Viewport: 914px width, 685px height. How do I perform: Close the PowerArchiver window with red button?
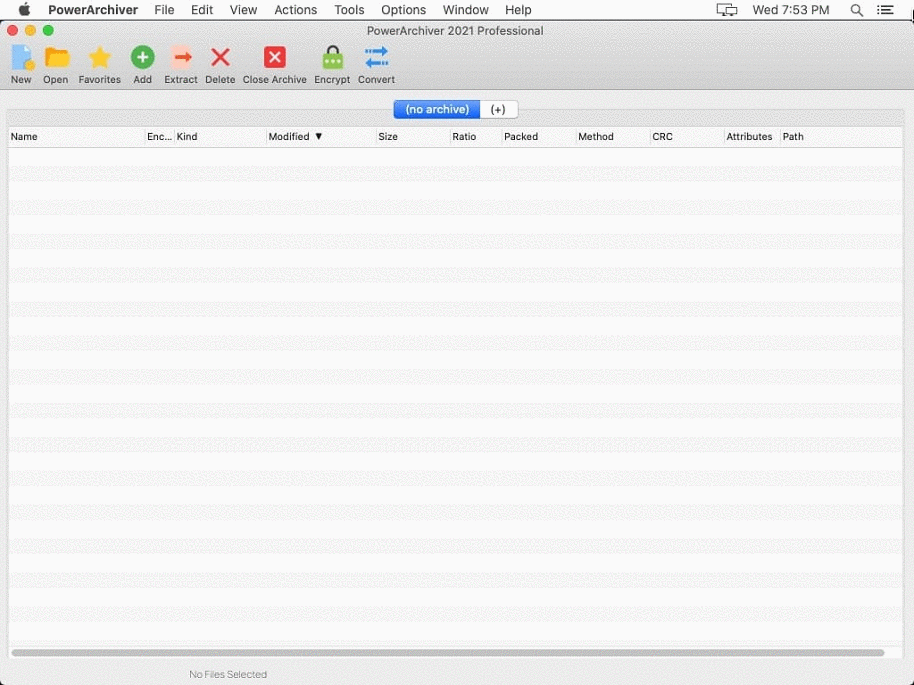(12, 30)
